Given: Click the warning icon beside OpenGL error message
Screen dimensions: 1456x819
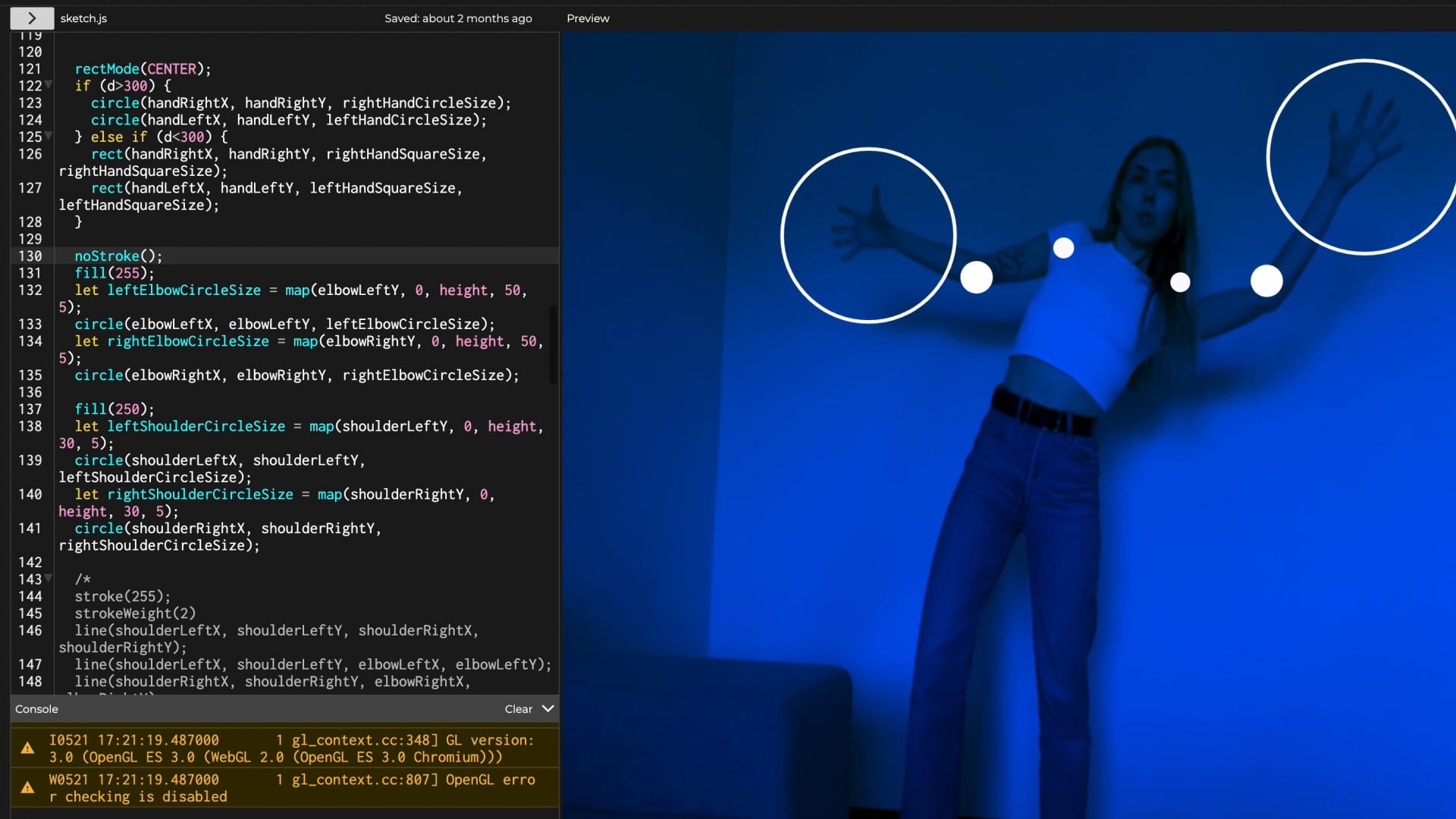Looking at the screenshot, I should tap(28, 788).
